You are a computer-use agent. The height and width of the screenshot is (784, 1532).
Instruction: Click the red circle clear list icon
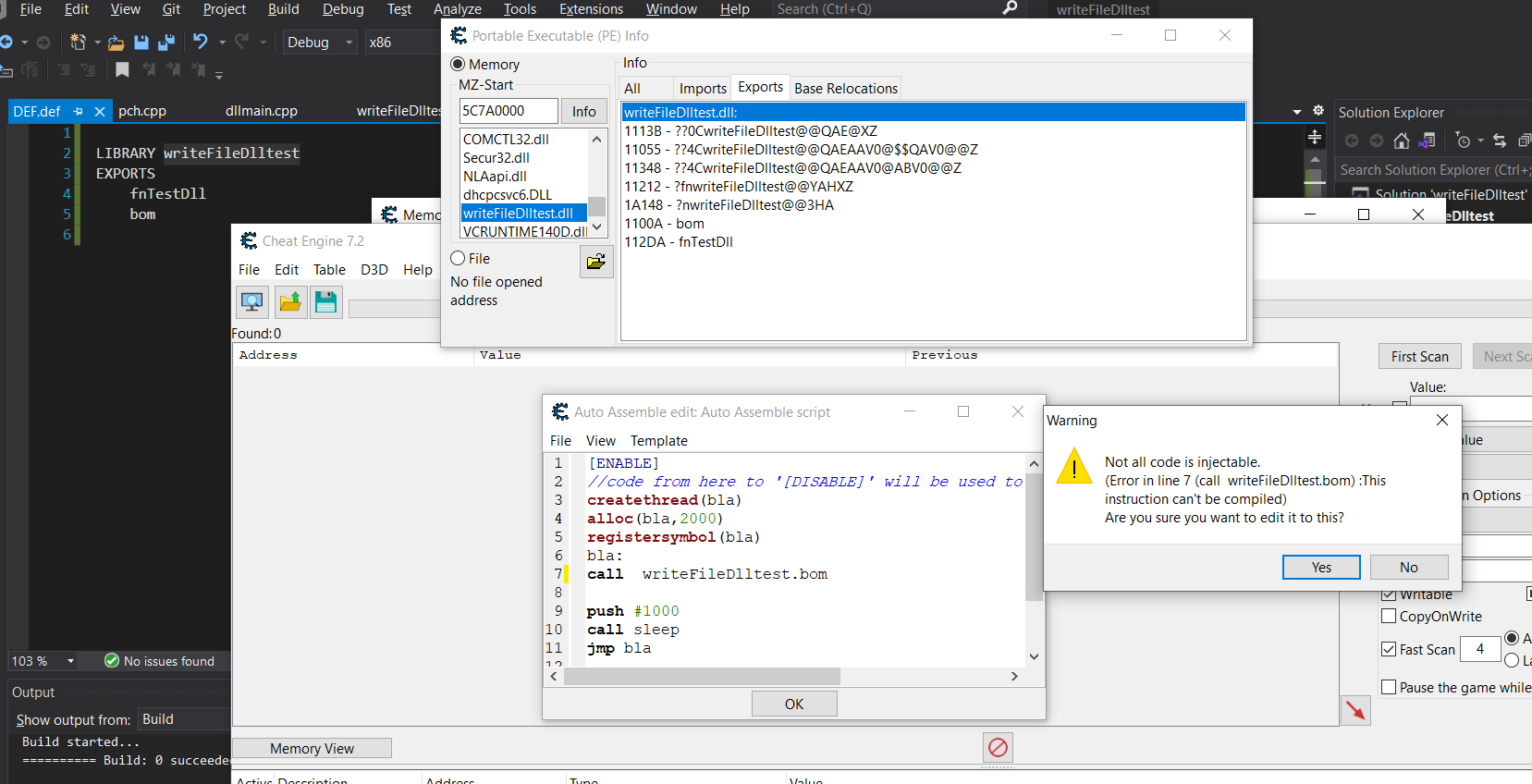point(998,747)
